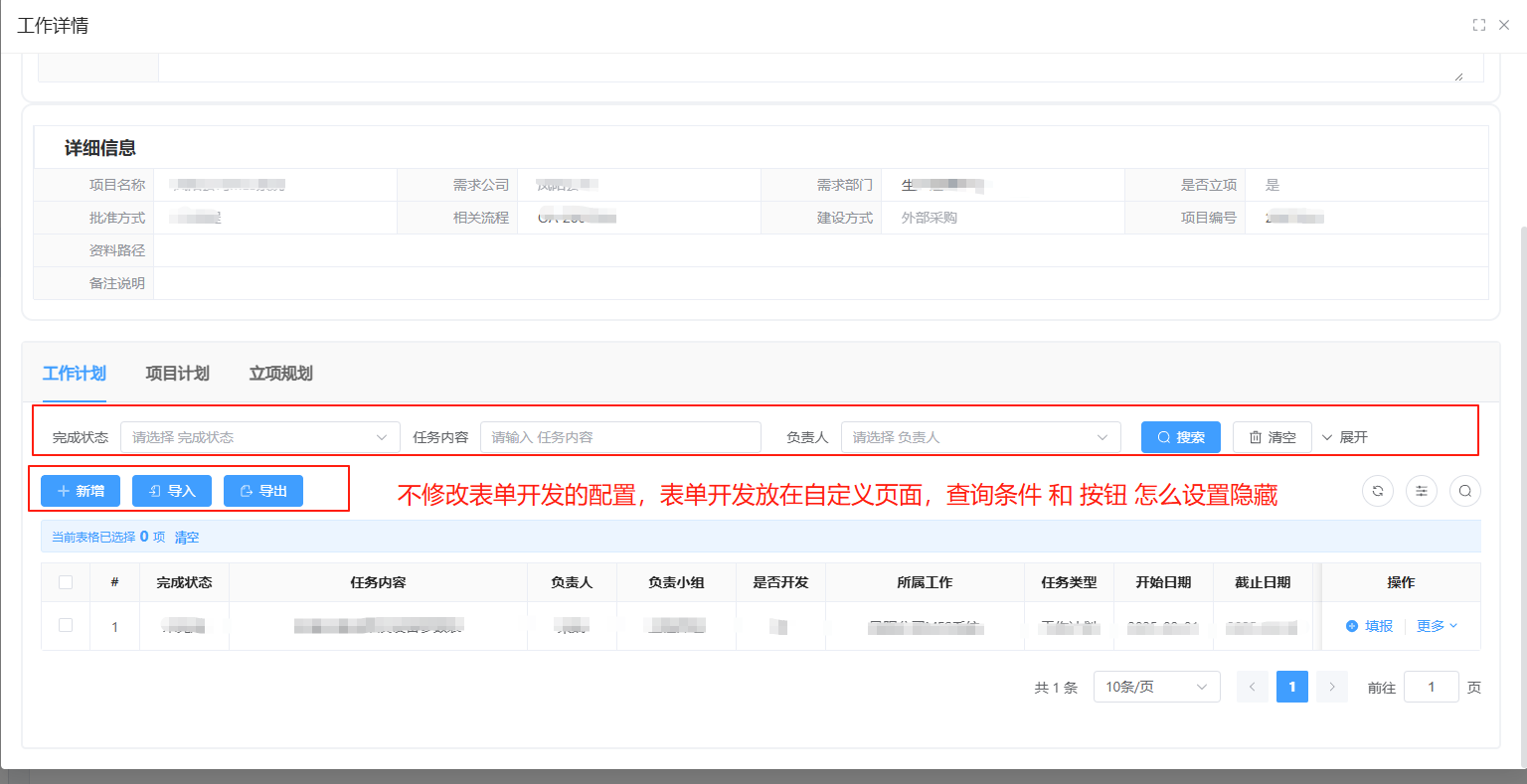Switch to the 项目计划 tab
The image size is (1527, 784).
[x=177, y=374]
